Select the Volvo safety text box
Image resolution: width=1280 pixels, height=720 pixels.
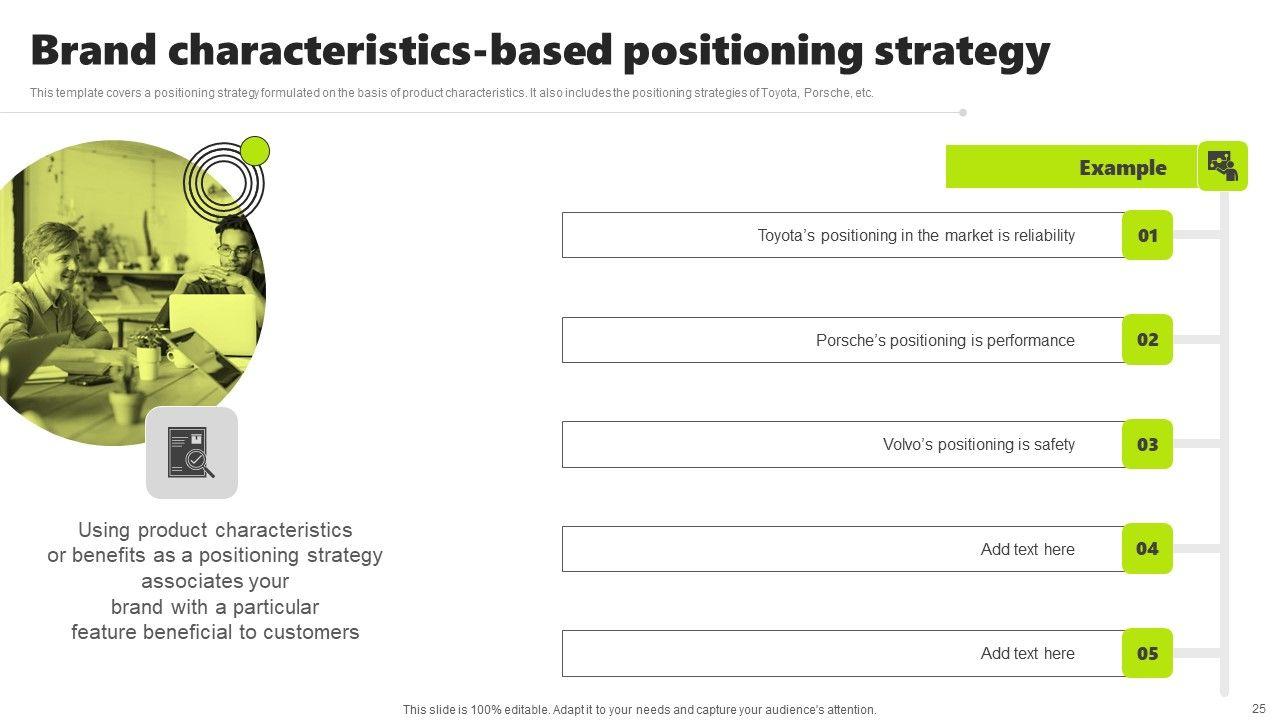coord(842,444)
